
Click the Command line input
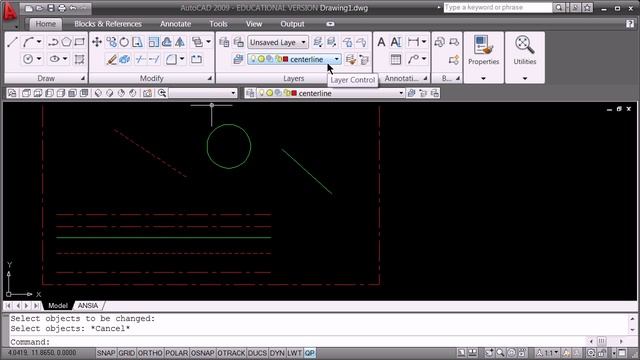click(298, 342)
